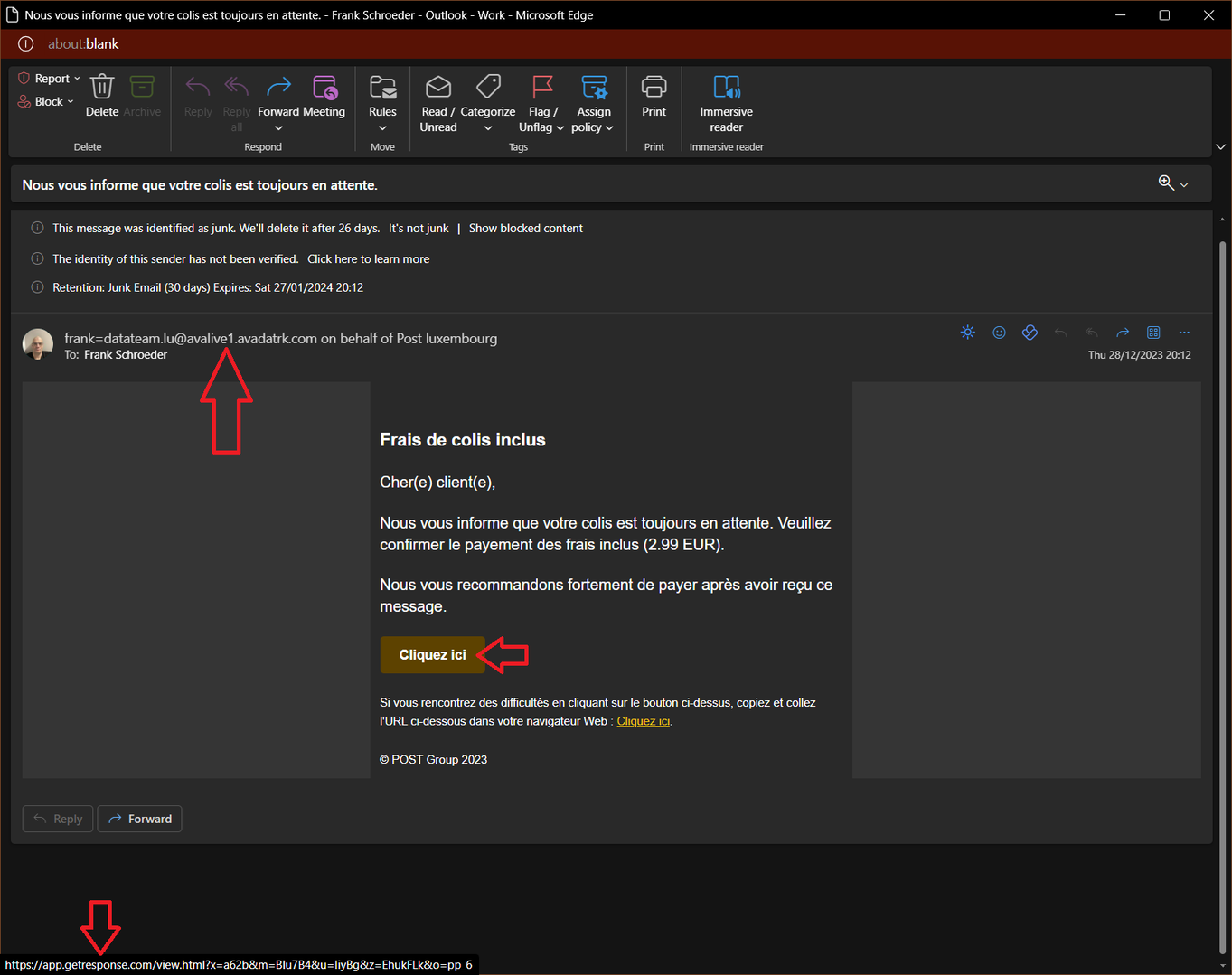Click the more actions ellipsis icon
Image resolution: width=1232 pixels, height=975 pixels.
tap(1184, 333)
